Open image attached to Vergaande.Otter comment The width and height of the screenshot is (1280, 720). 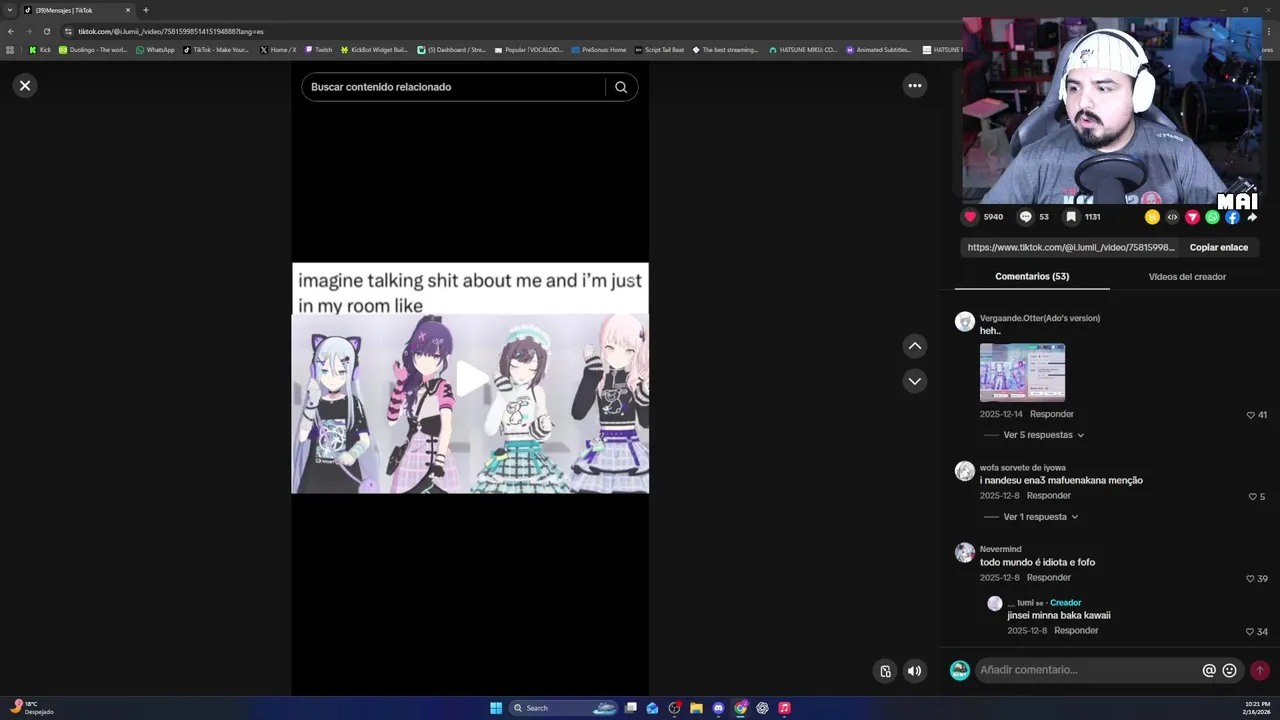[x=1022, y=372]
